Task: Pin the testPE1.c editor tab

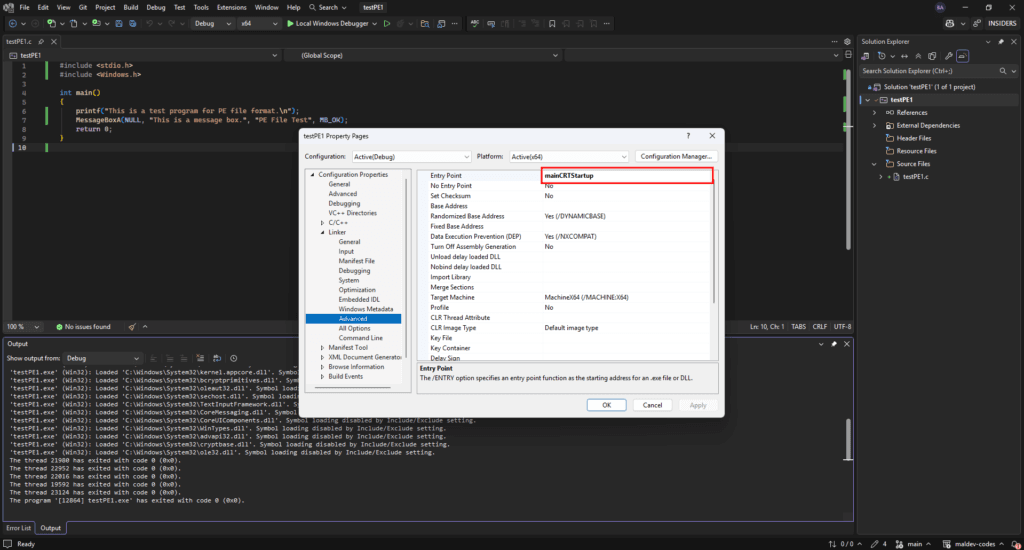Action: [41, 41]
